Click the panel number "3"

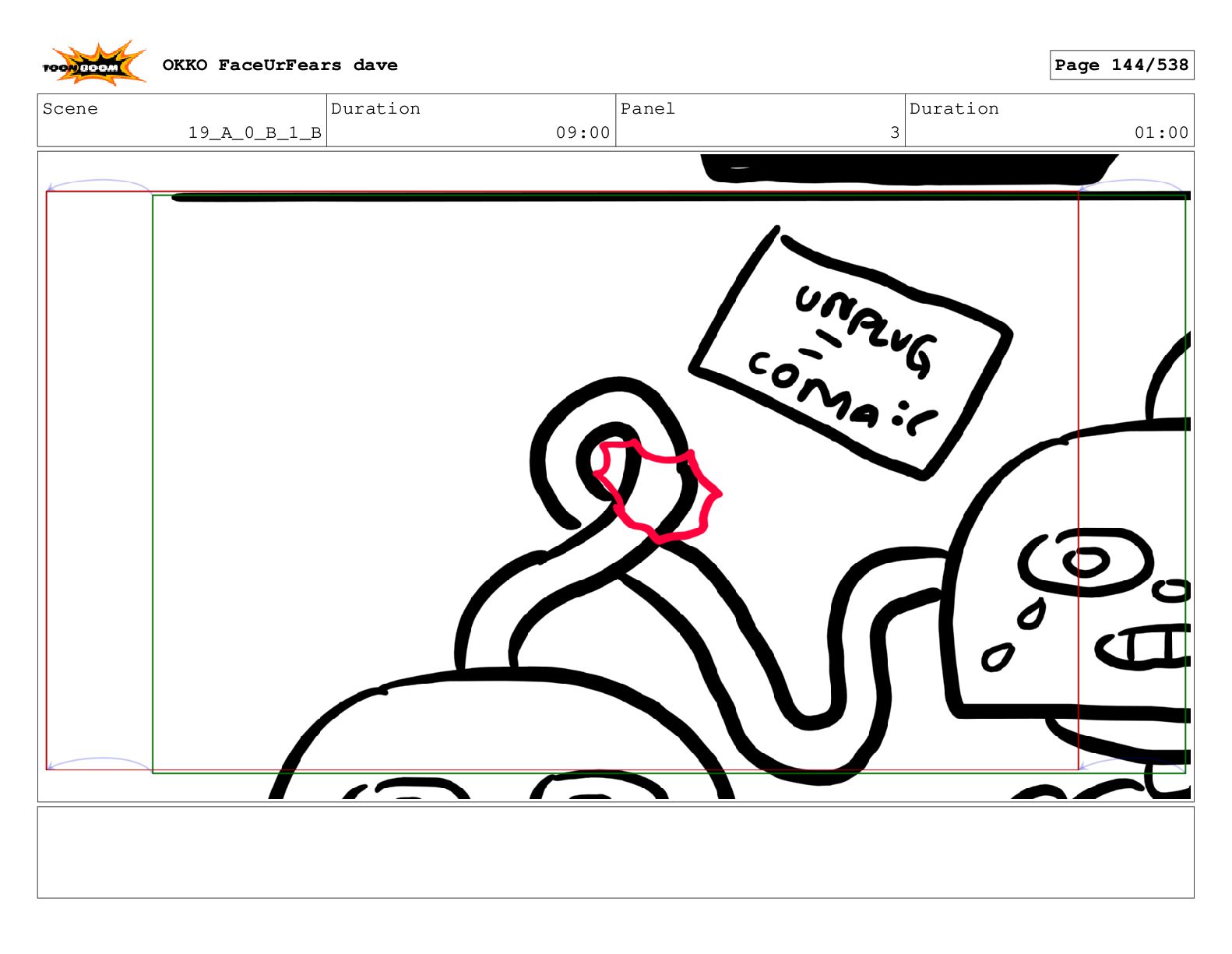tap(895, 132)
